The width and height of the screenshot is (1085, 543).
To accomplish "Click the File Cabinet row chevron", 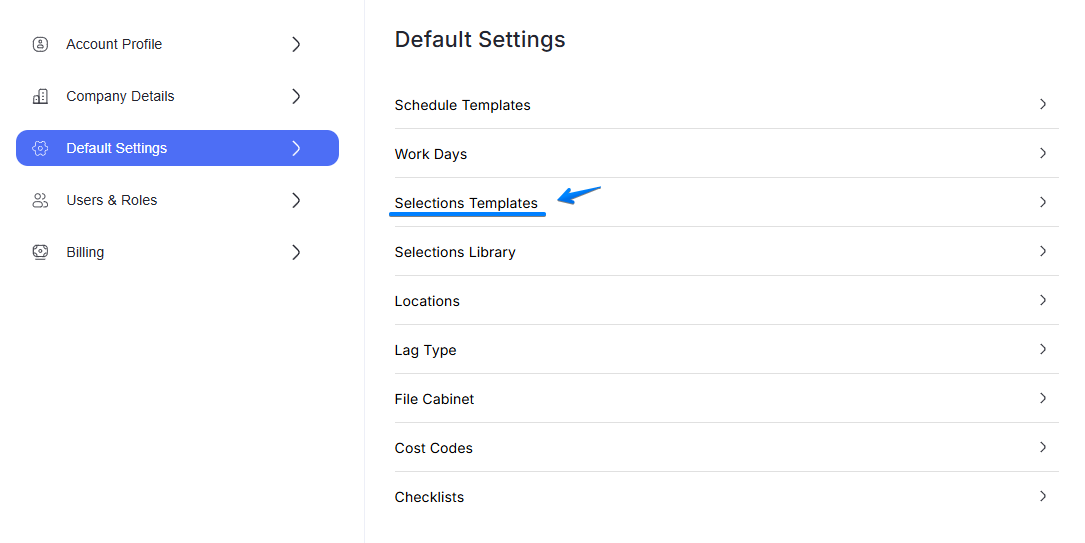I will (x=1043, y=398).
